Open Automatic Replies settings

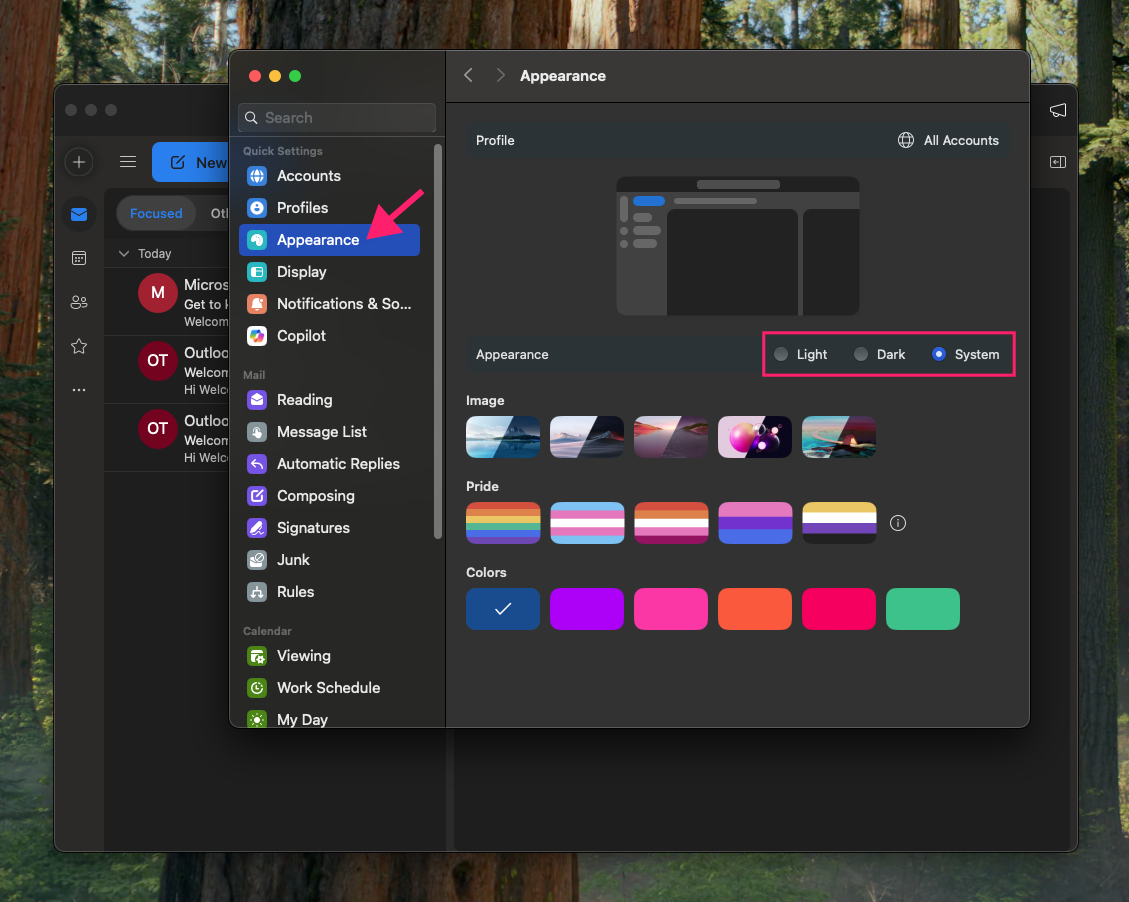[329, 464]
